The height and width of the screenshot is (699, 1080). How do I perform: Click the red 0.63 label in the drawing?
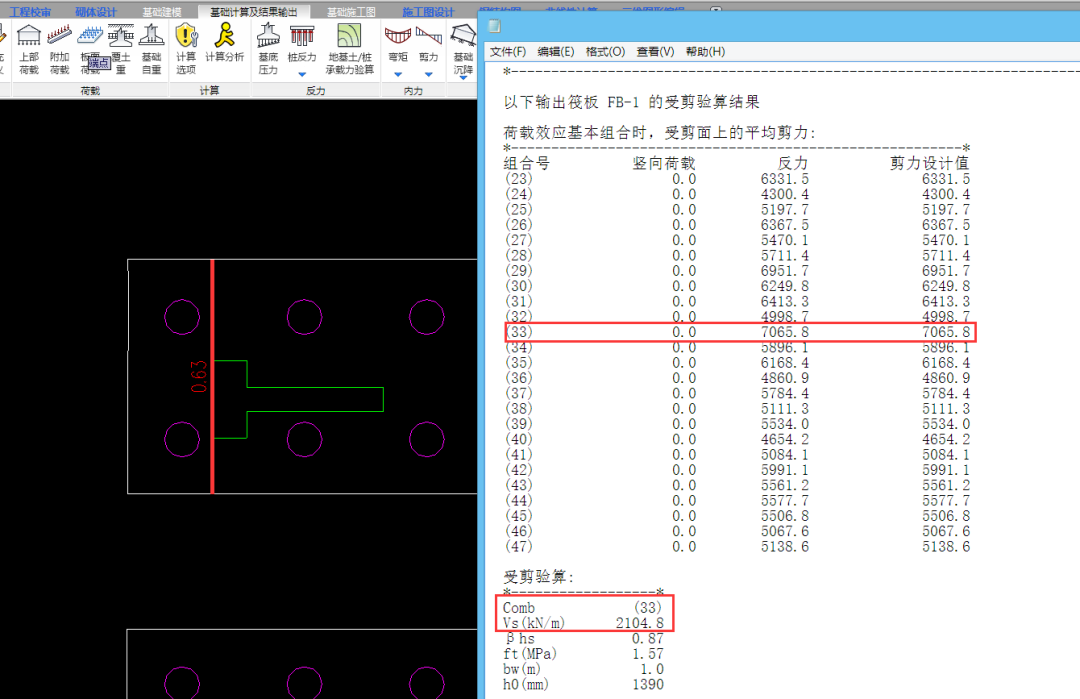click(x=199, y=377)
